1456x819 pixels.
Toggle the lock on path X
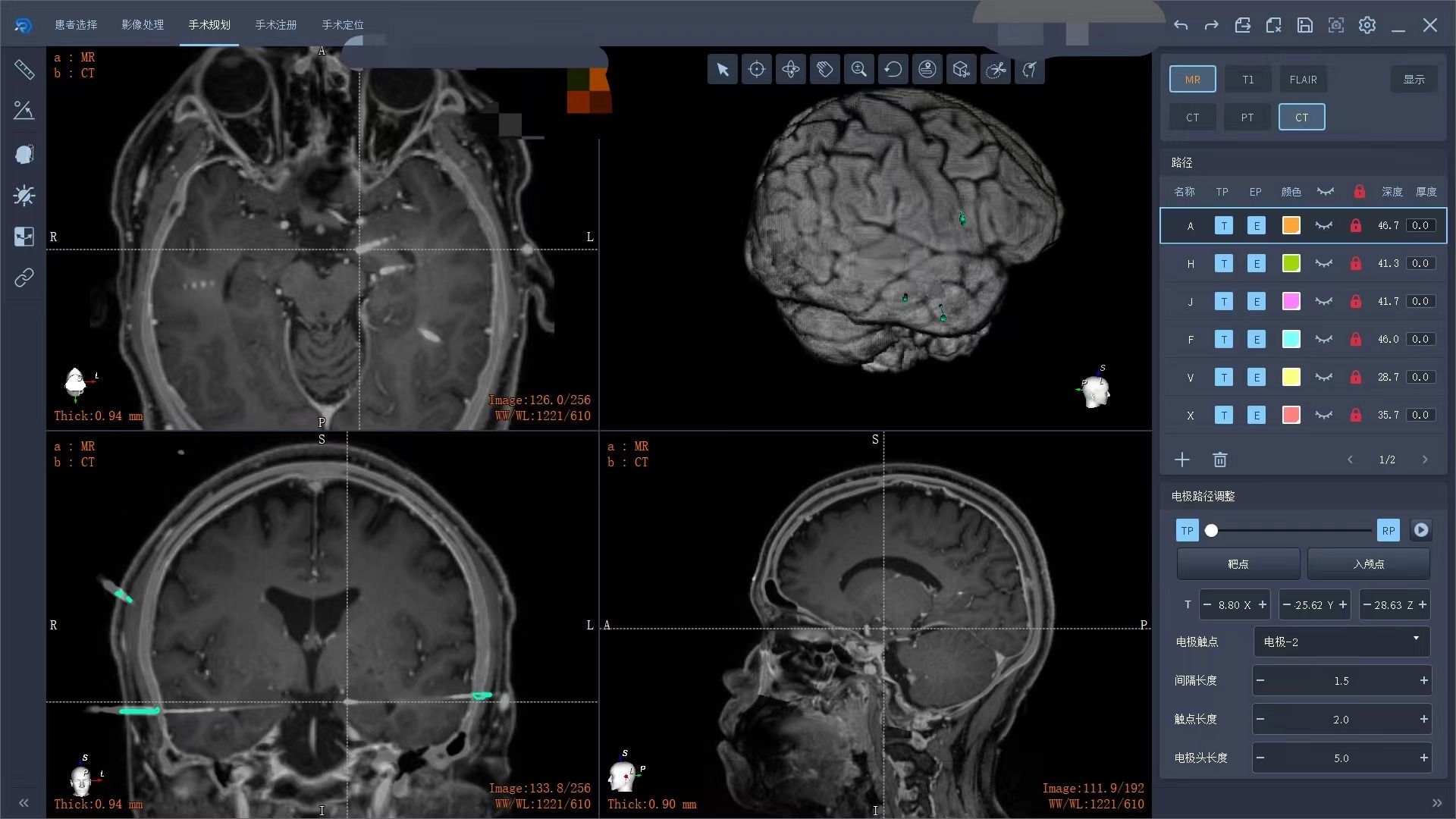[1356, 416]
